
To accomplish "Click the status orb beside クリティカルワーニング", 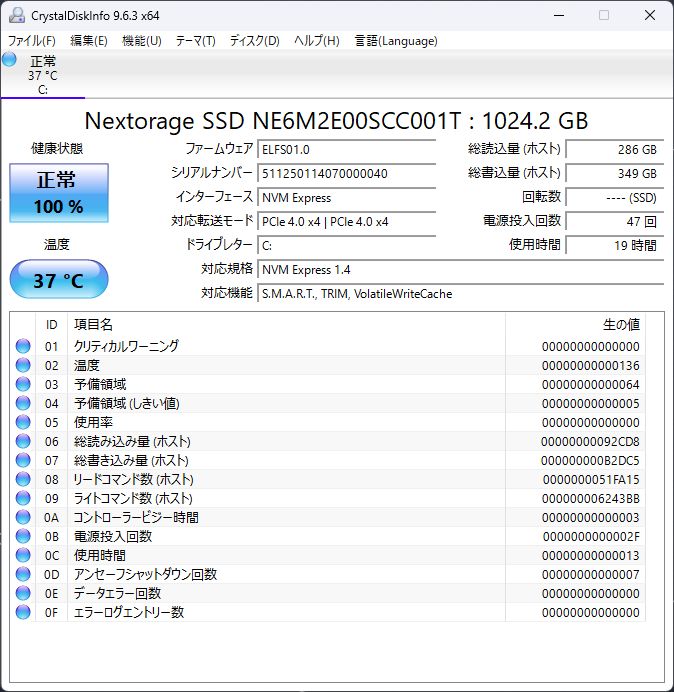I will pos(23,346).
